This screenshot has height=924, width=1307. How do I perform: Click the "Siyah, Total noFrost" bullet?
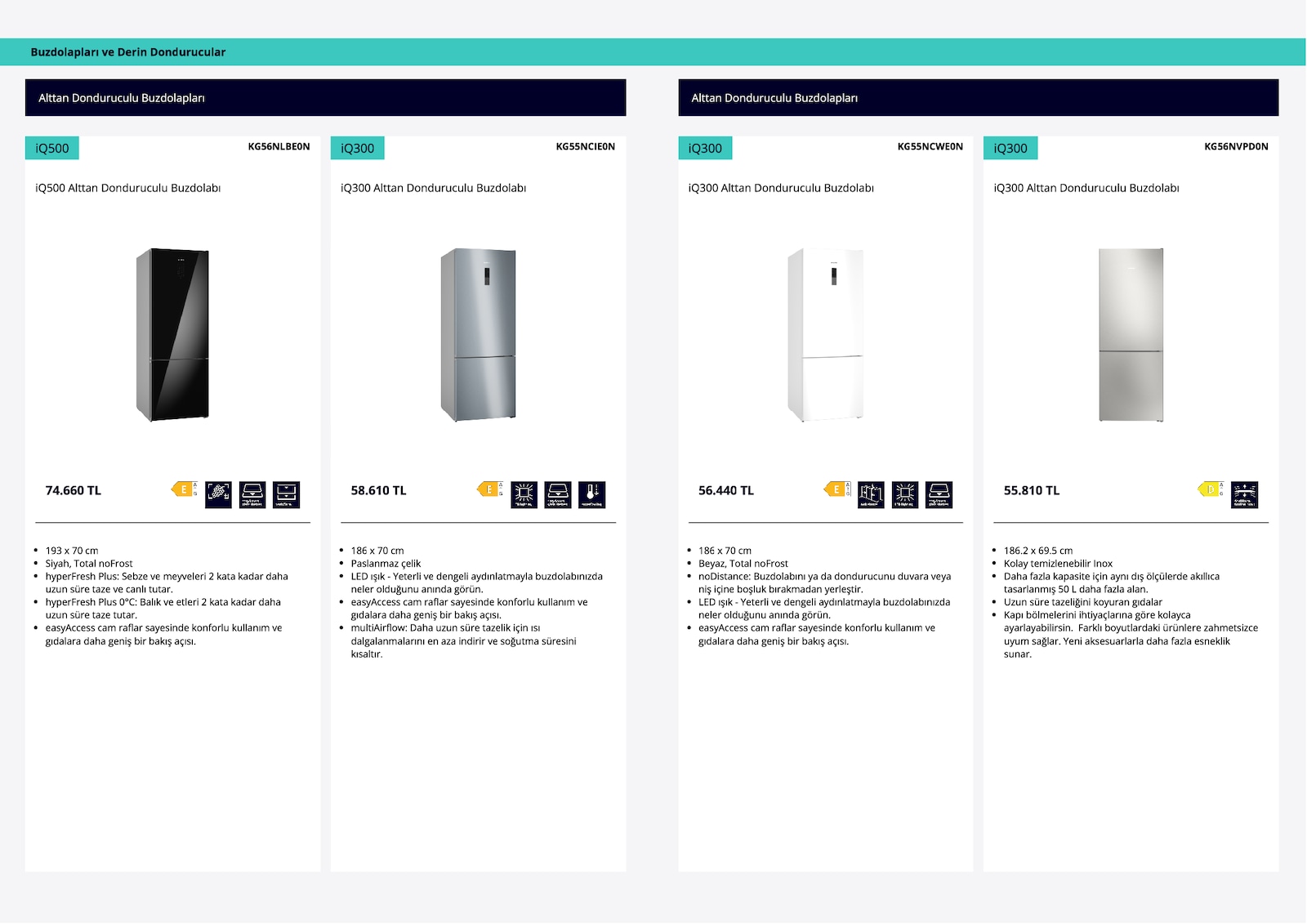(89, 564)
